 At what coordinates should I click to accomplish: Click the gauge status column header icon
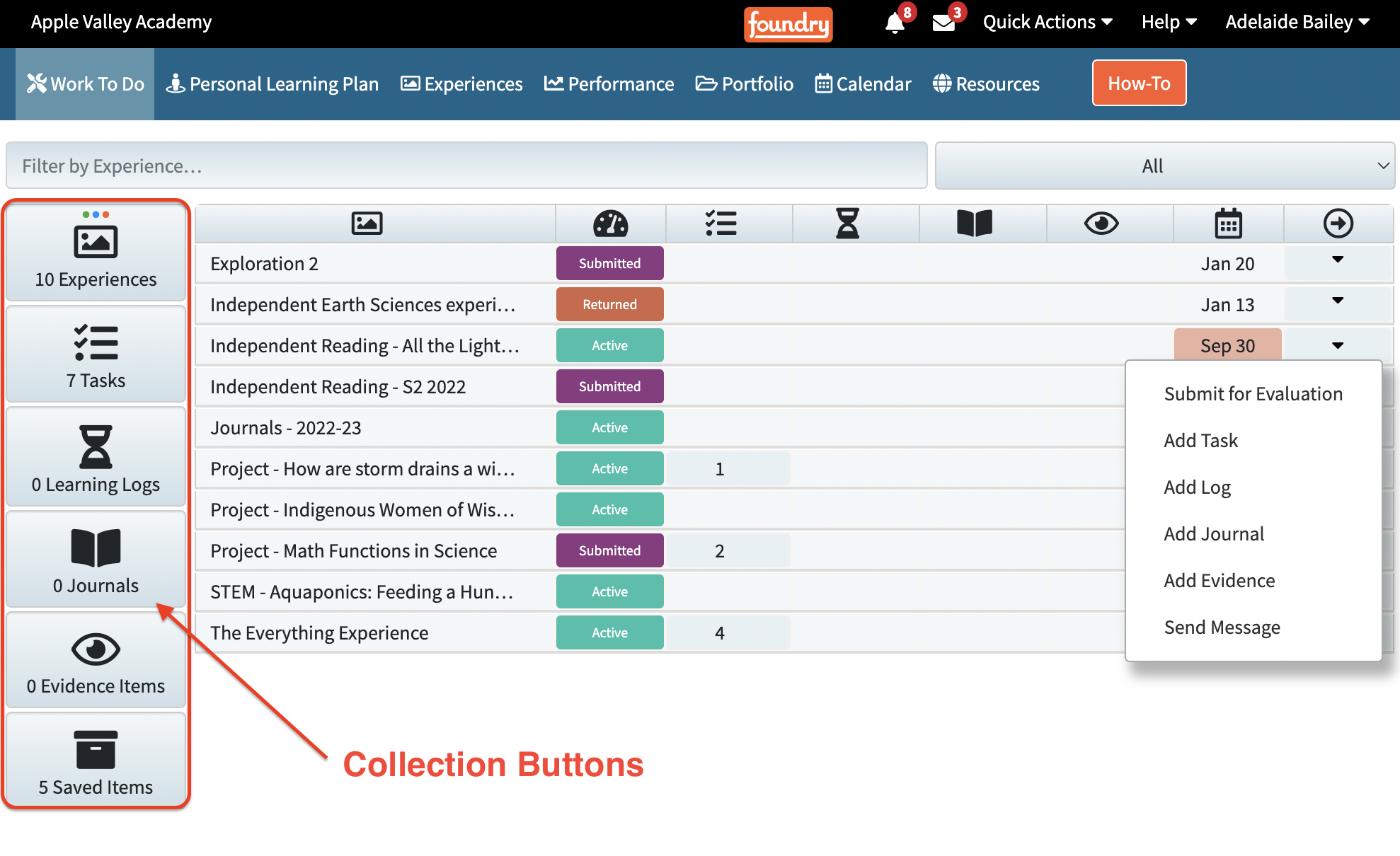[x=610, y=224]
